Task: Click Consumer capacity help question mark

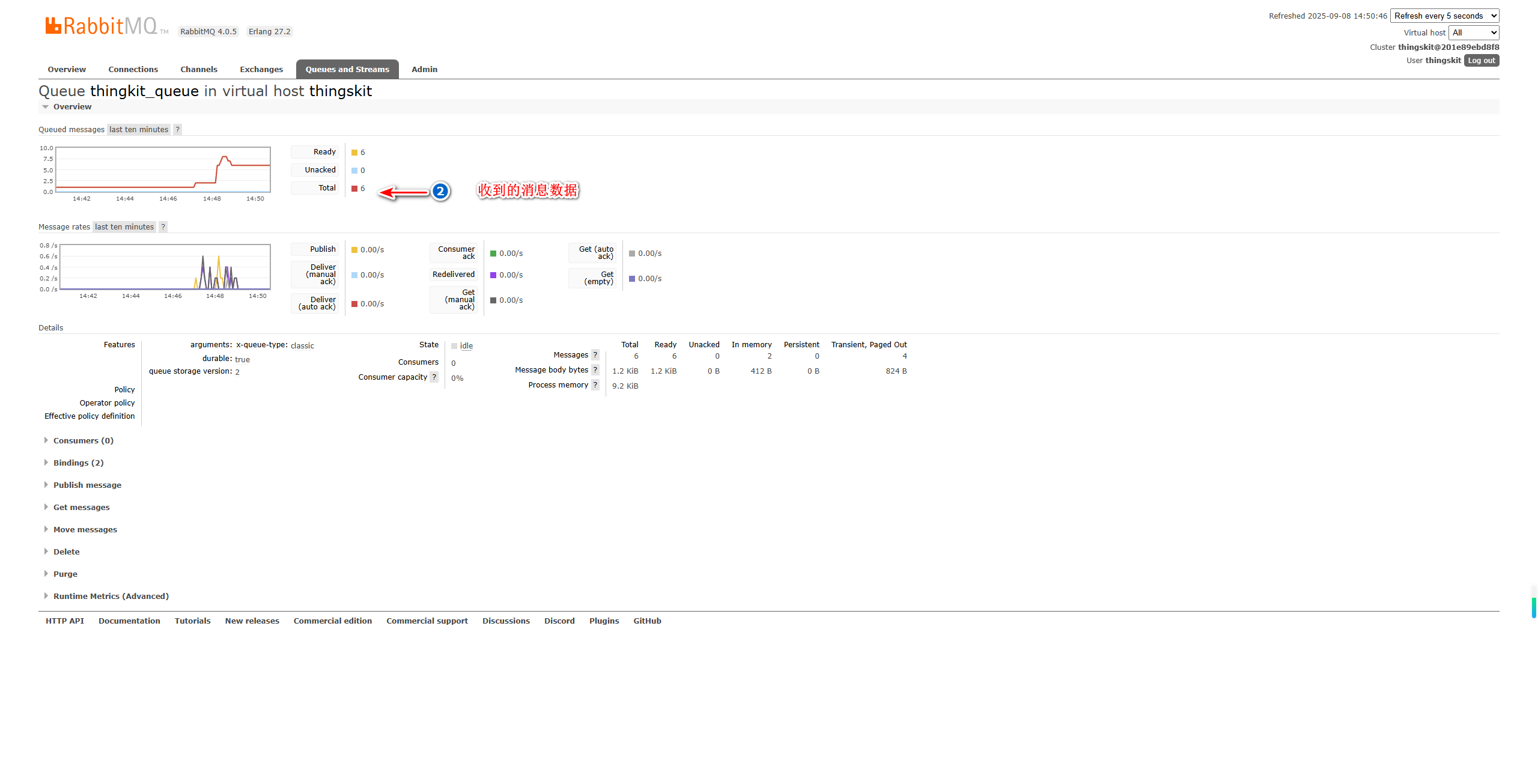Action: tap(434, 377)
